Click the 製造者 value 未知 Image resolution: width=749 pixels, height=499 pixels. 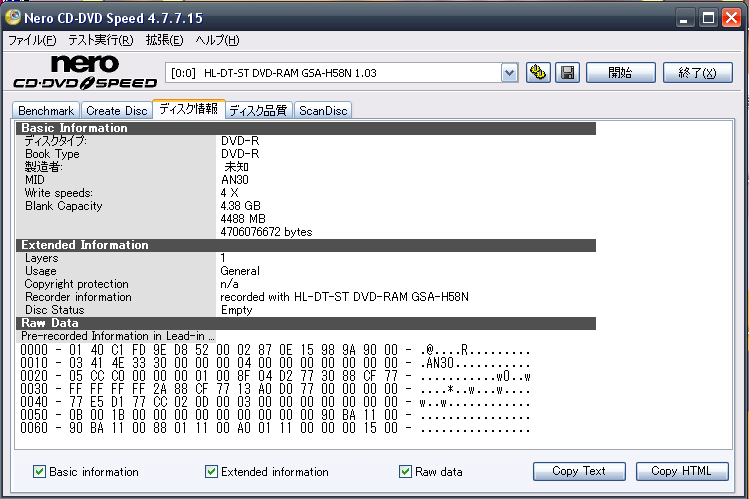[x=236, y=167]
